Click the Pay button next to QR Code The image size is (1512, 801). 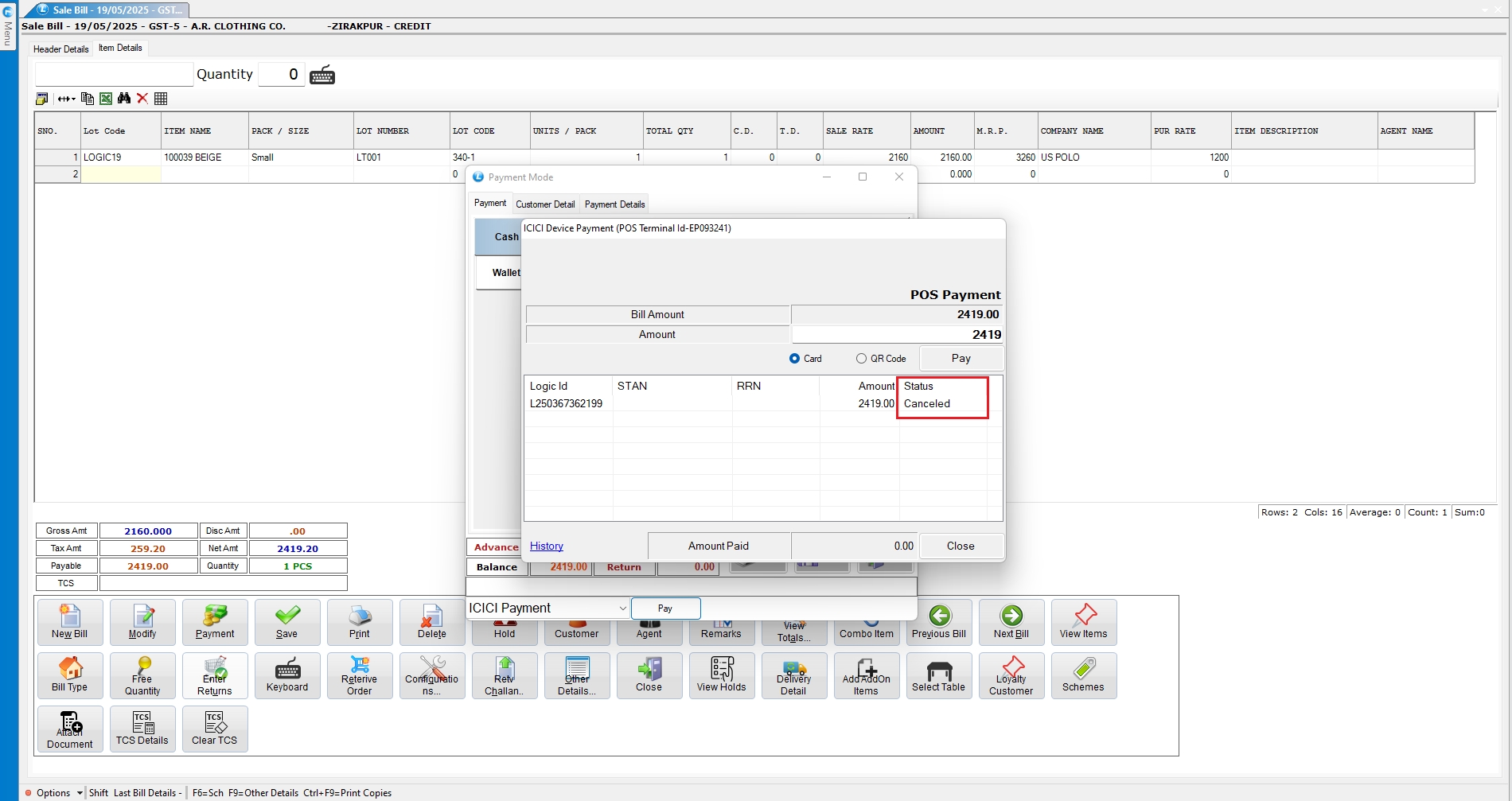pos(961,359)
